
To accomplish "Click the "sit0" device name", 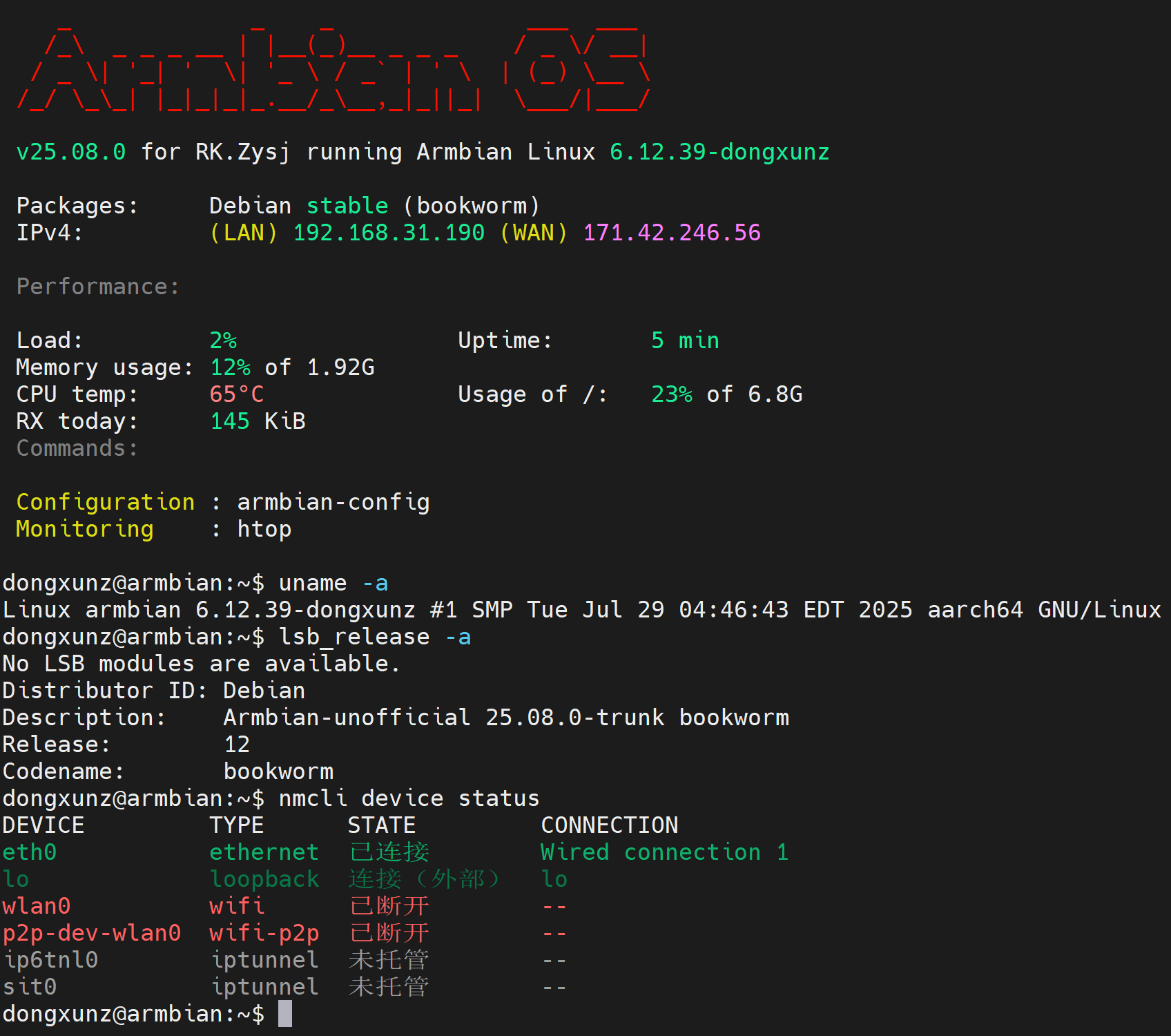I will pyautogui.click(x=30, y=987).
